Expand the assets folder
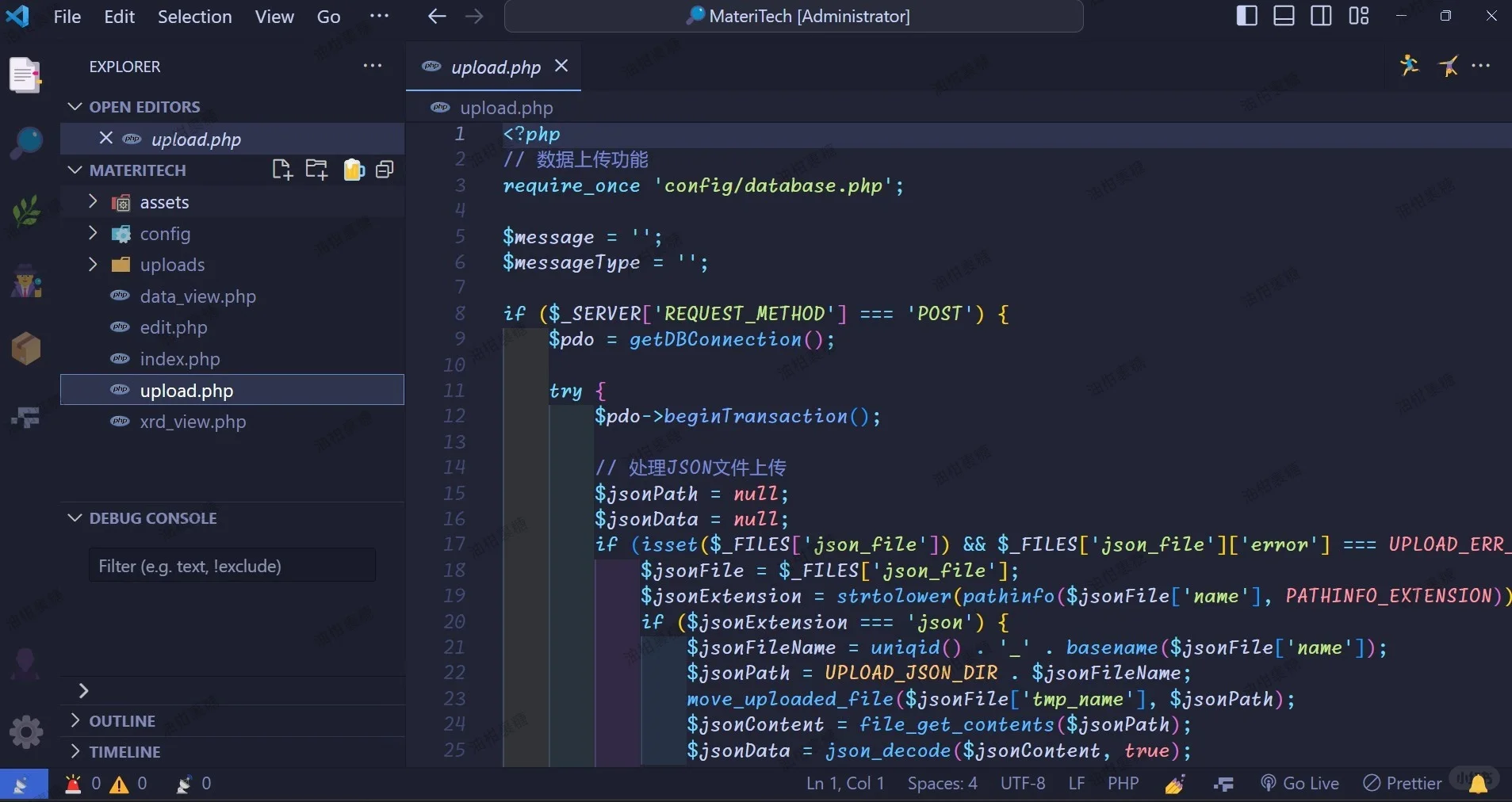The height and width of the screenshot is (802, 1512). click(x=93, y=202)
